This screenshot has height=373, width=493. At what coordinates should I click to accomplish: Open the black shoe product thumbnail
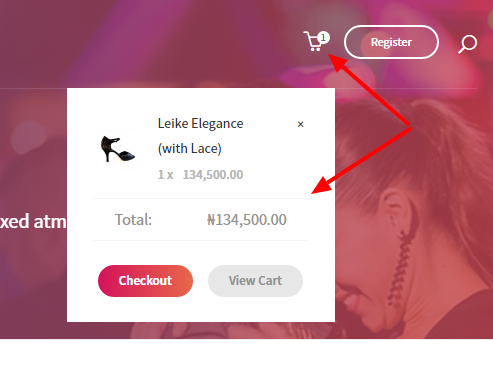pos(118,149)
